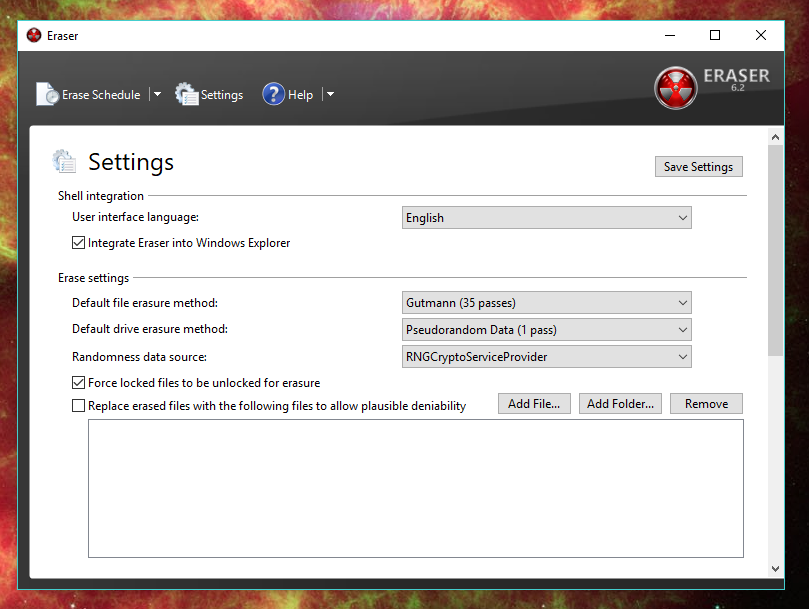Close the Eraser window
This screenshot has width=809, height=609.
tap(761, 36)
